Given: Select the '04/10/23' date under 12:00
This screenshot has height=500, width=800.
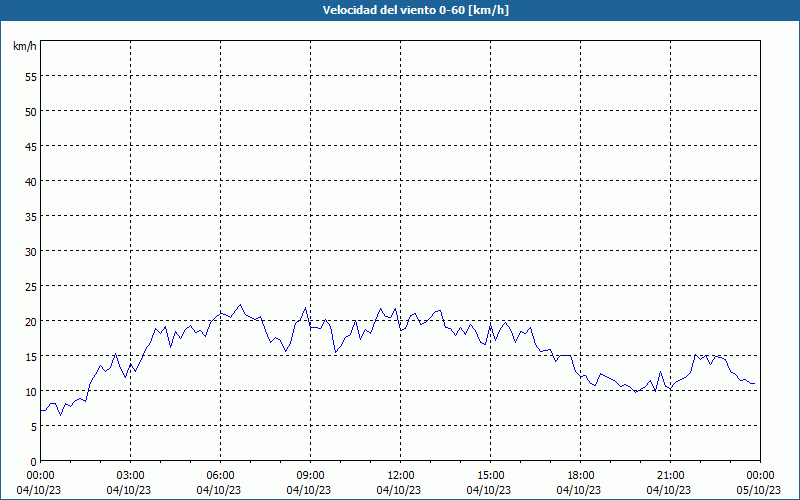Looking at the screenshot, I should coord(398,490).
